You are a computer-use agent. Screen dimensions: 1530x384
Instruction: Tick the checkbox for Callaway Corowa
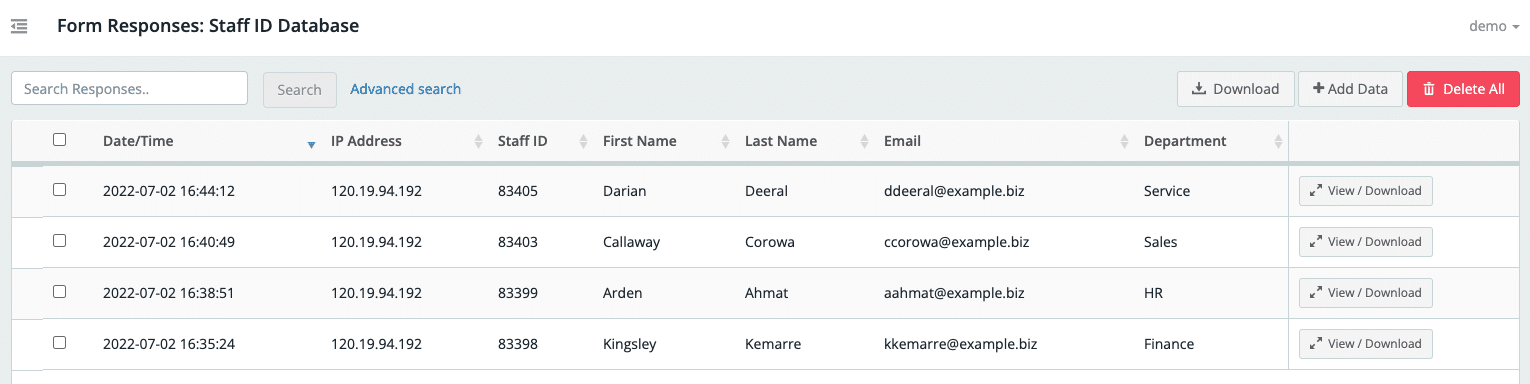(x=59, y=241)
